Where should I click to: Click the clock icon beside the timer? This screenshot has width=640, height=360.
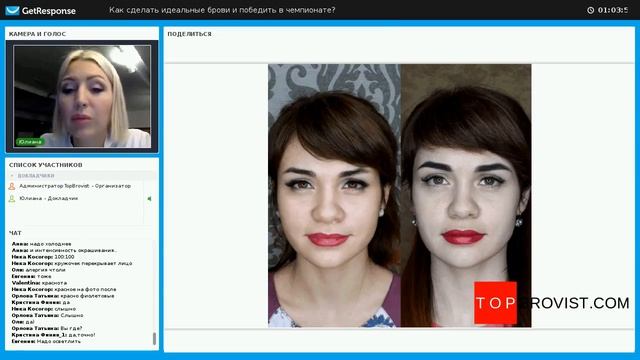point(590,10)
